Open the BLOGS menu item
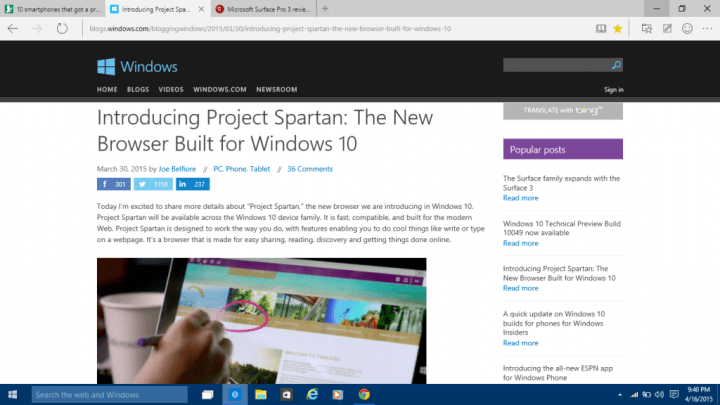This screenshot has width=720, height=405. coord(138,90)
